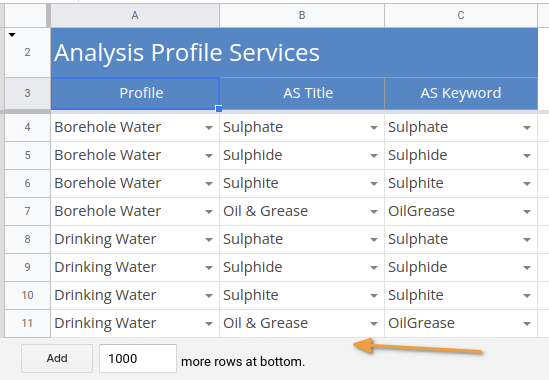Click Drinking Water text in row 11

coord(105,324)
